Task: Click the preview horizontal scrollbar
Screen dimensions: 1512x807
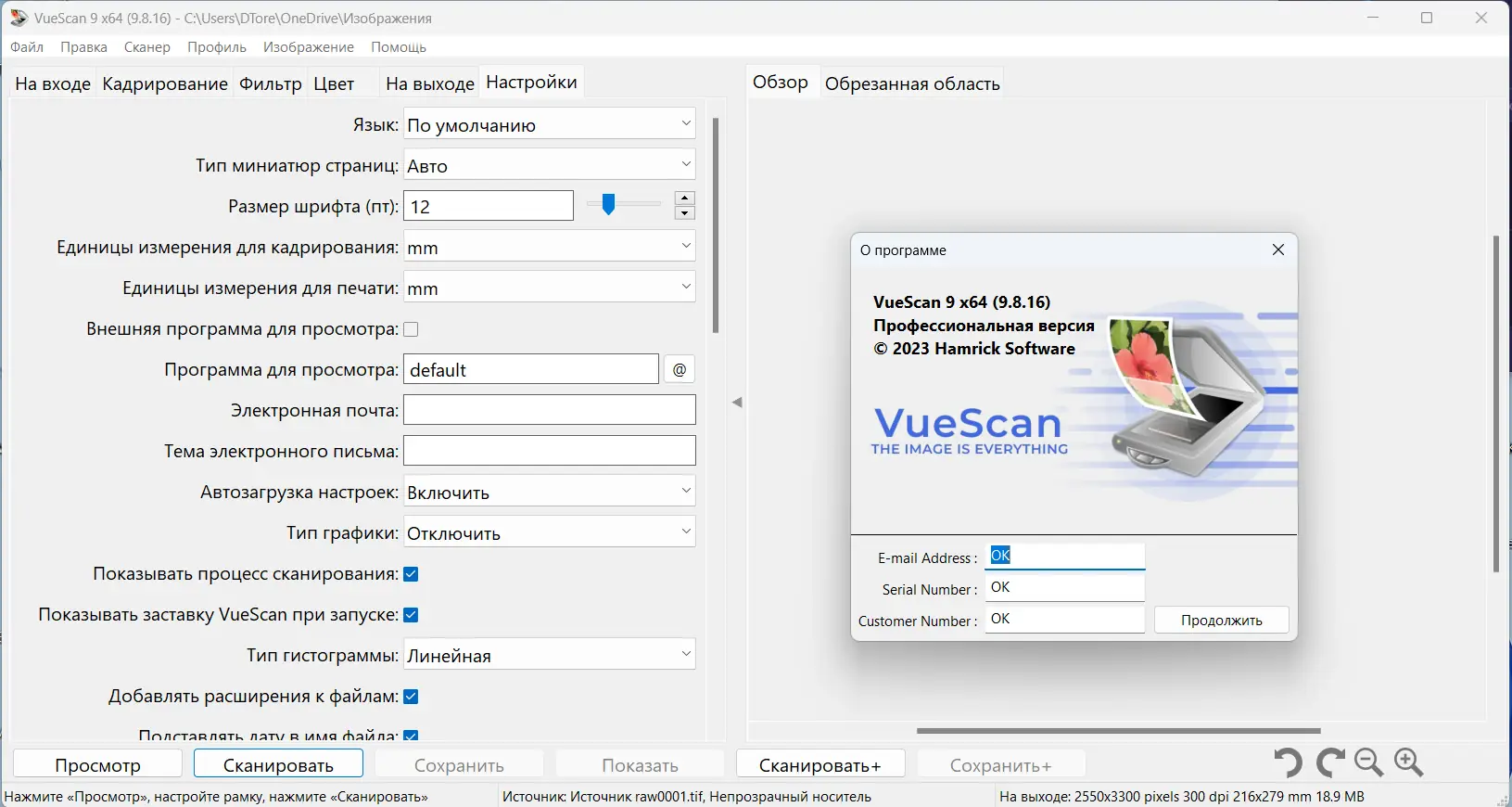Action: click(1118, 731)
